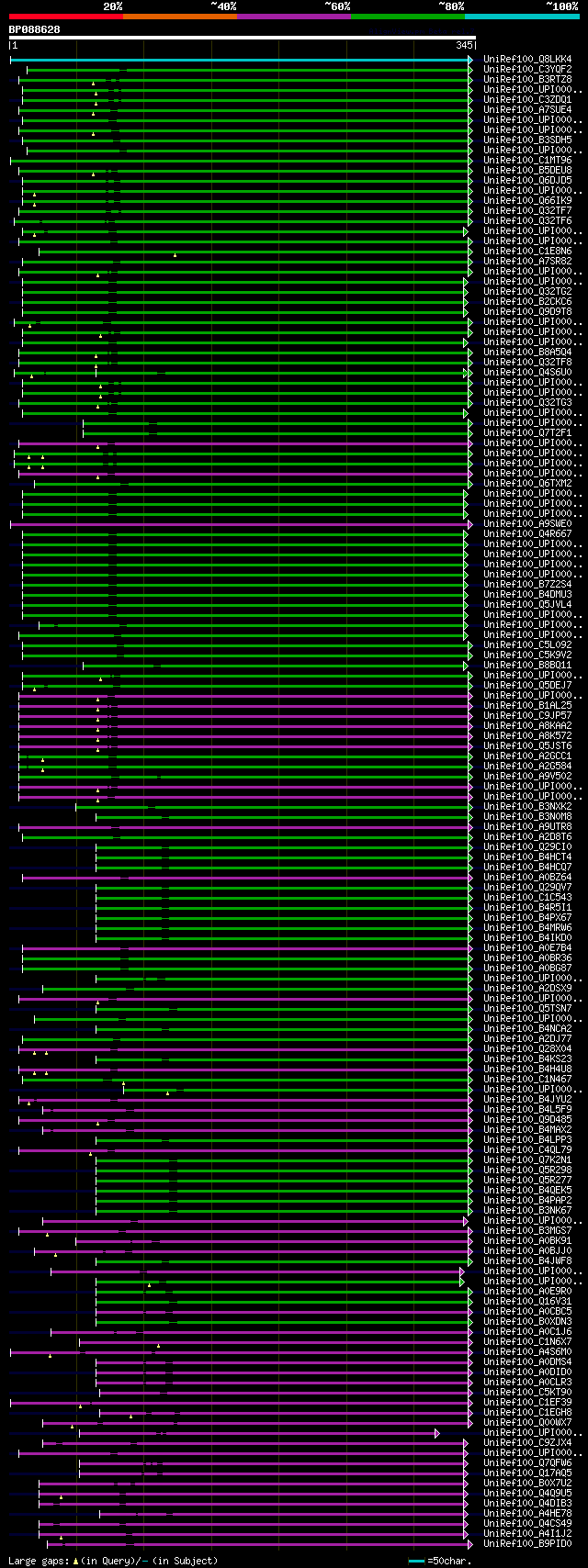This screenshot has height=1568, width=588.
Task: Click the UniRef100_A8KAA2 label
Action: (527, 726)
